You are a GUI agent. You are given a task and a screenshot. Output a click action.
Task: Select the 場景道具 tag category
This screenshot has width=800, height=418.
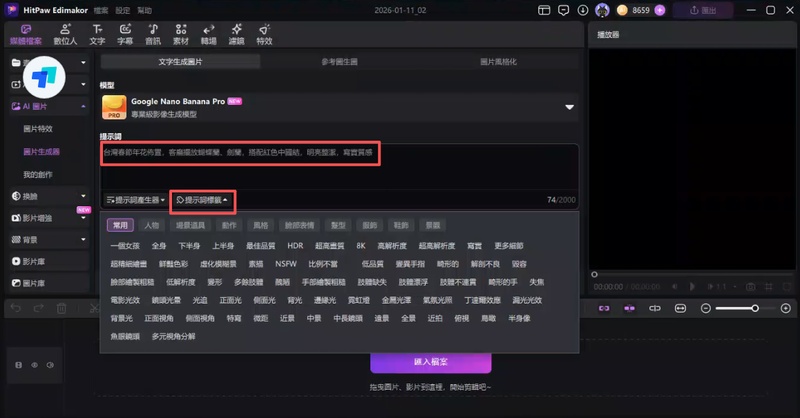(190, 225)
